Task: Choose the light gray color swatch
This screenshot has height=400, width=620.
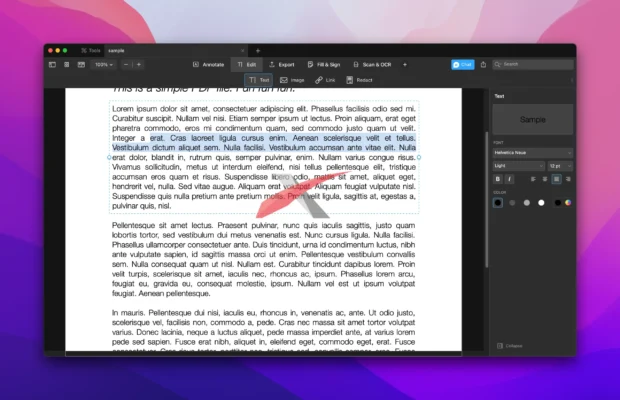Action: click(527, 203)
